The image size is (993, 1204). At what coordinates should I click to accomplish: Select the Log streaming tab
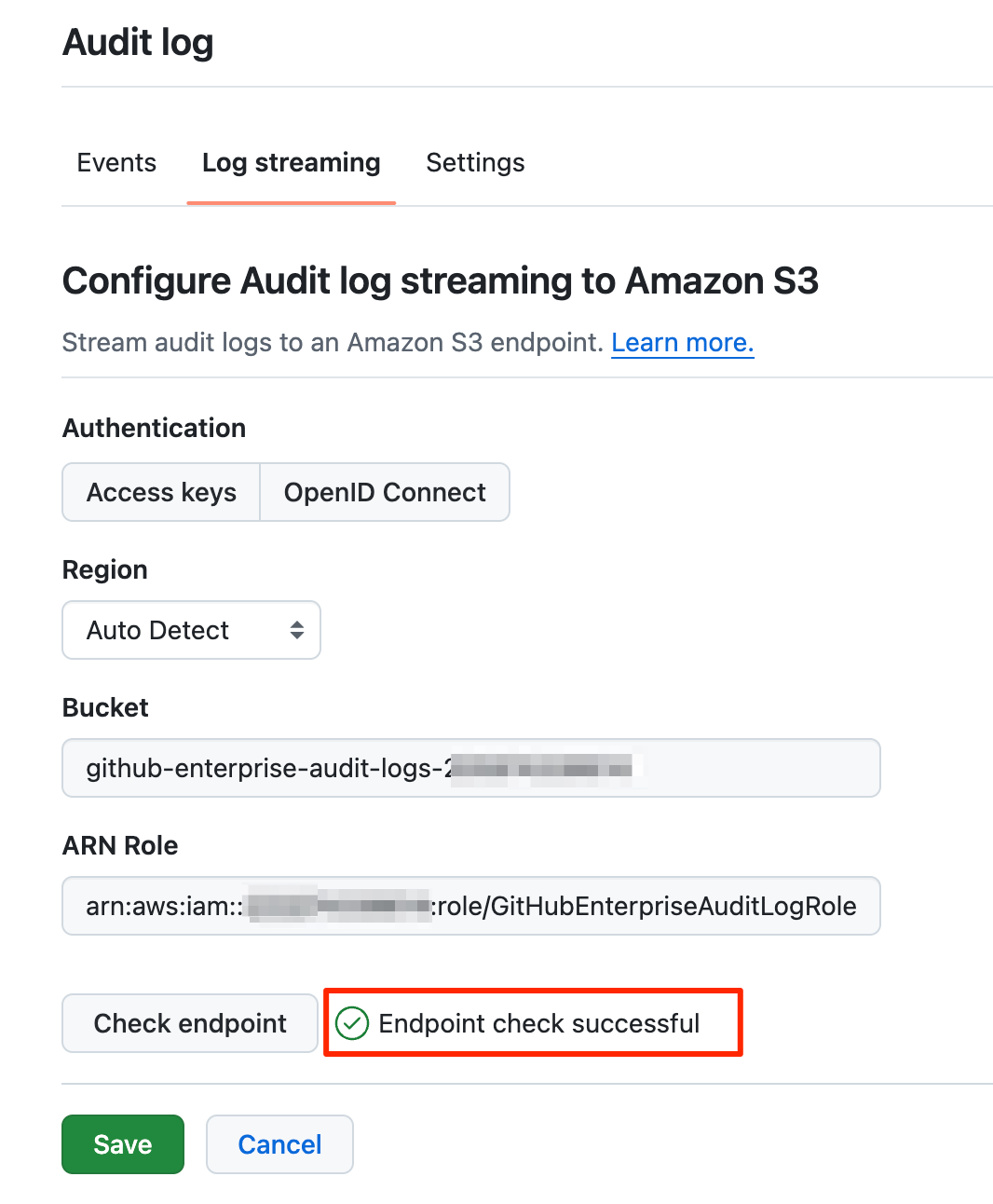[x=291, y=162]
